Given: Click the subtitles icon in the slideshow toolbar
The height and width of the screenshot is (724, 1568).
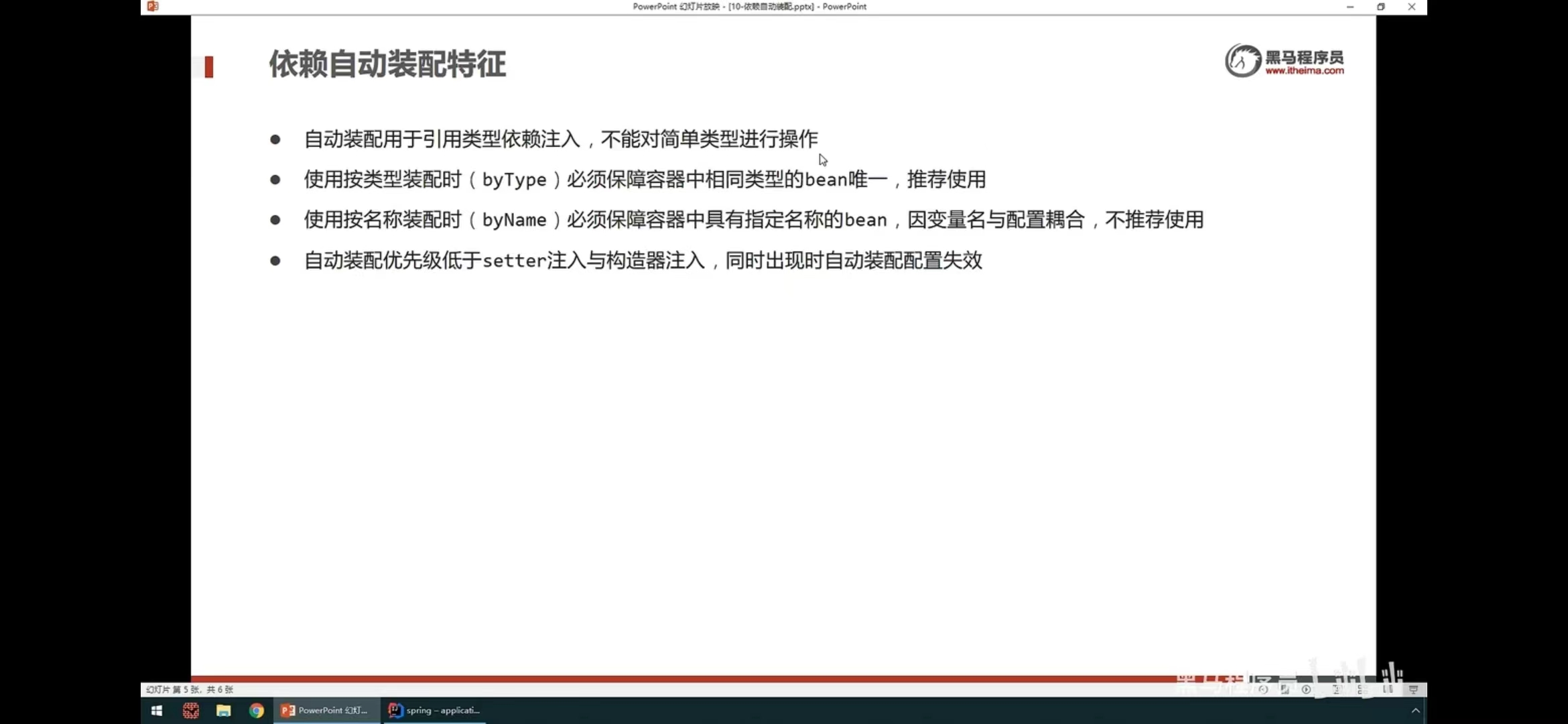Looking at the screenshot, I should [x=1388, y=689].
